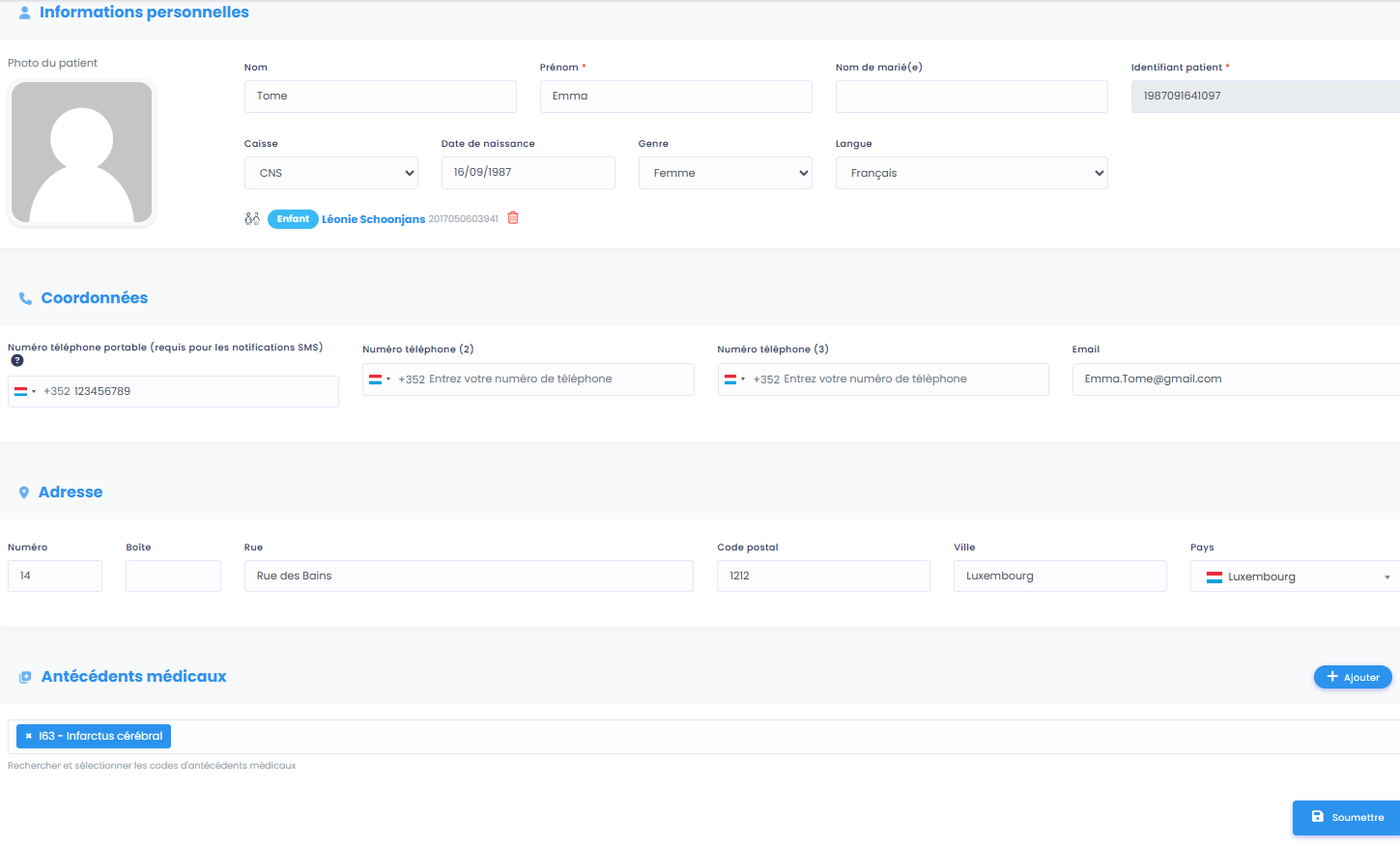This screenshot has width=1400, height=844.
Task: Click the Ajouter button for antécédents
Action: click(1353, 677)
